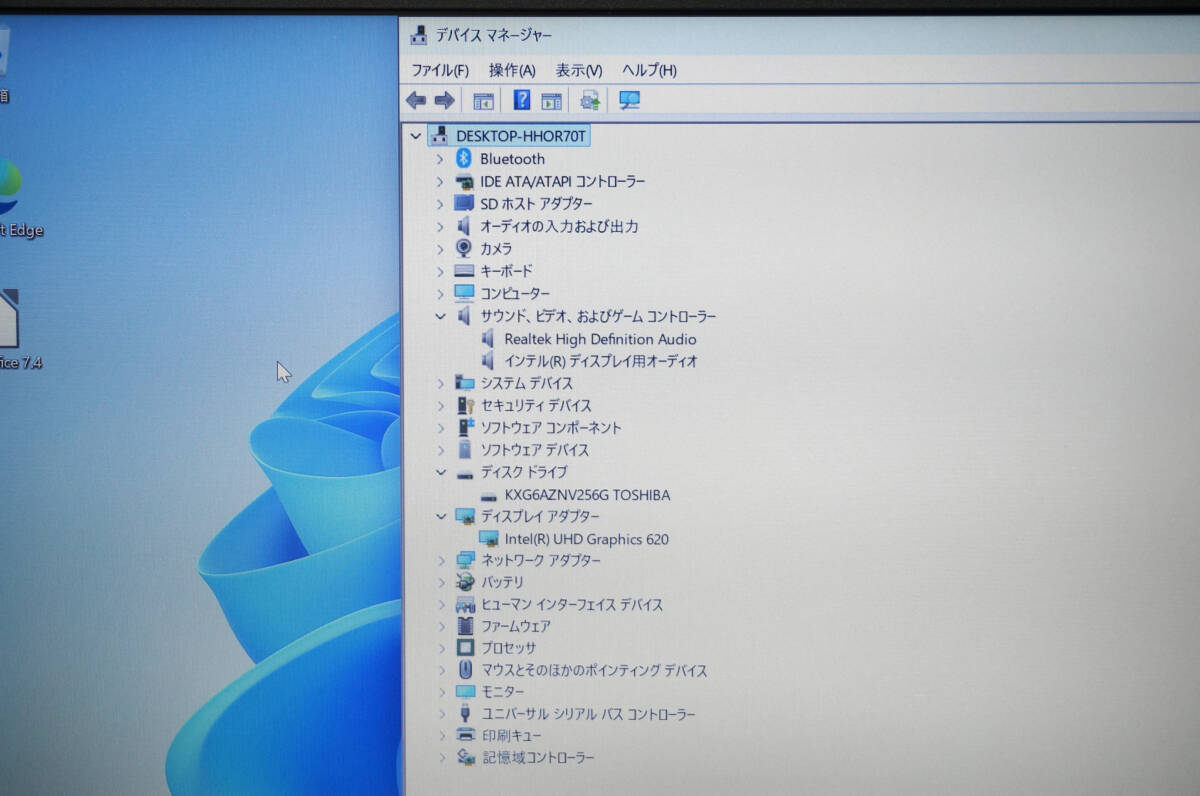Open the ヘルプ(H) menu
The width and height of the screenshot is (1200, 796).
pyautogui.click(x=649, y=70)
